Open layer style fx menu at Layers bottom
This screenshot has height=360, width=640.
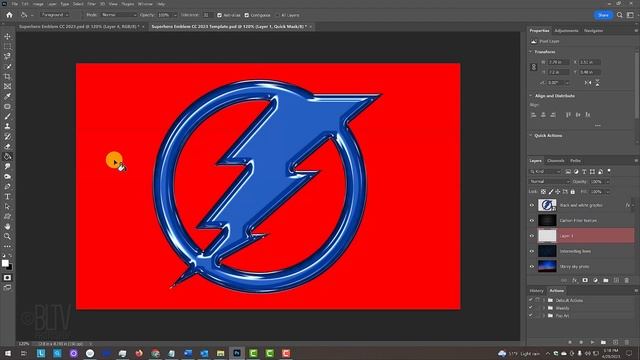pos(575,280)
